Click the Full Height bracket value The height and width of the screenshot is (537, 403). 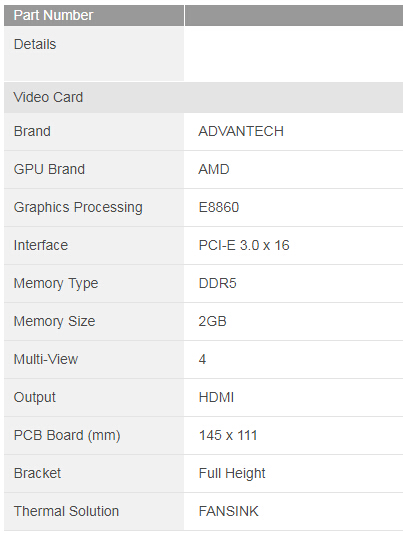click(232, 474)
